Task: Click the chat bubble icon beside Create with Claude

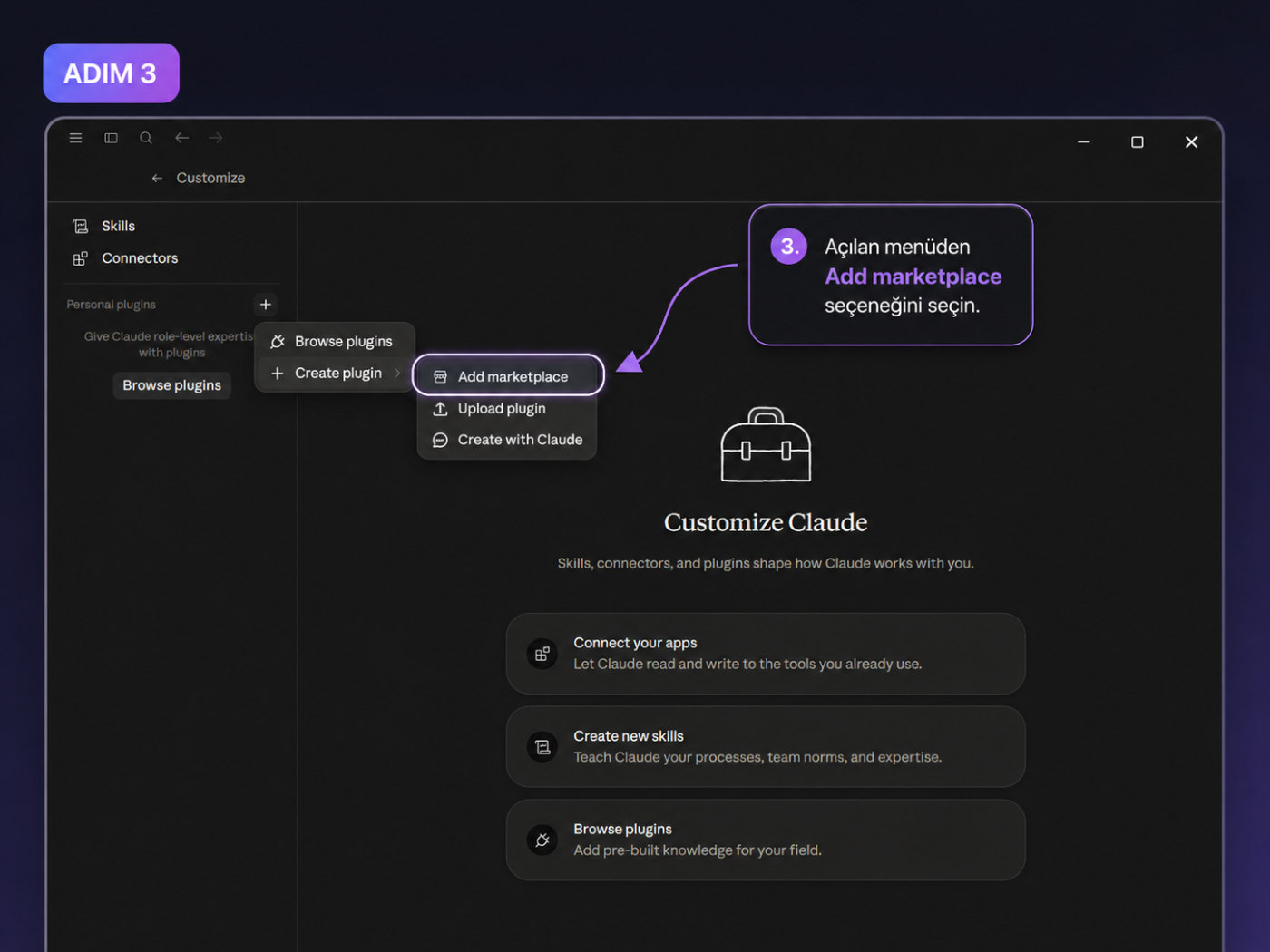Action: tap(440, 440)
